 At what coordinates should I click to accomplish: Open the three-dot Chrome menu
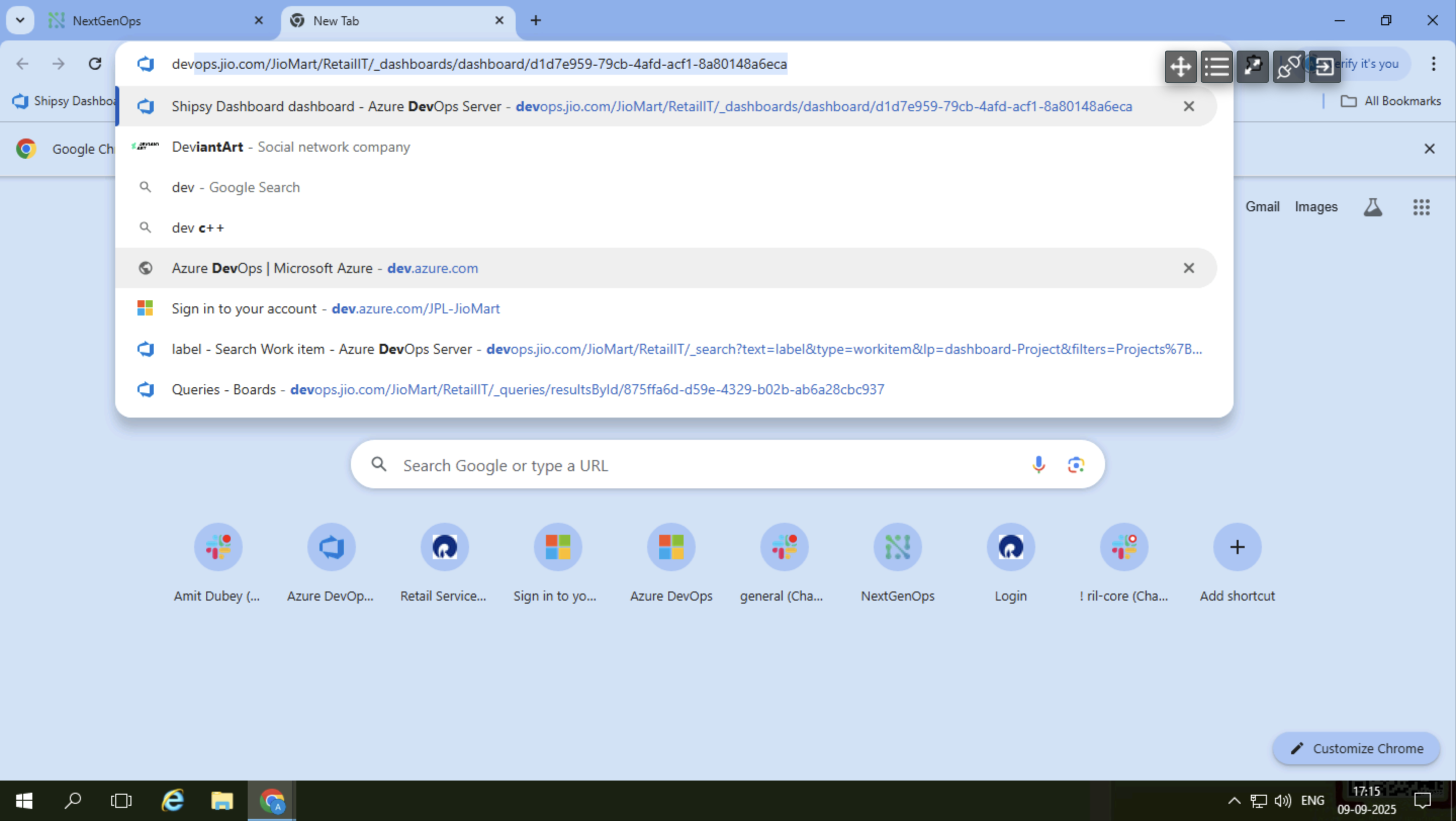[x=1435, y=64]
